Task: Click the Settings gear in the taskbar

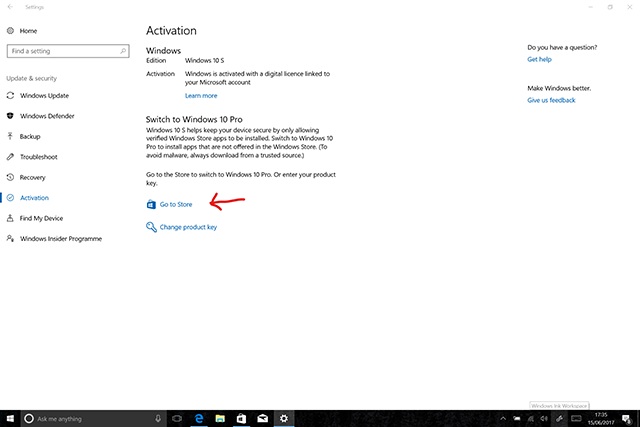Action: 284,418
